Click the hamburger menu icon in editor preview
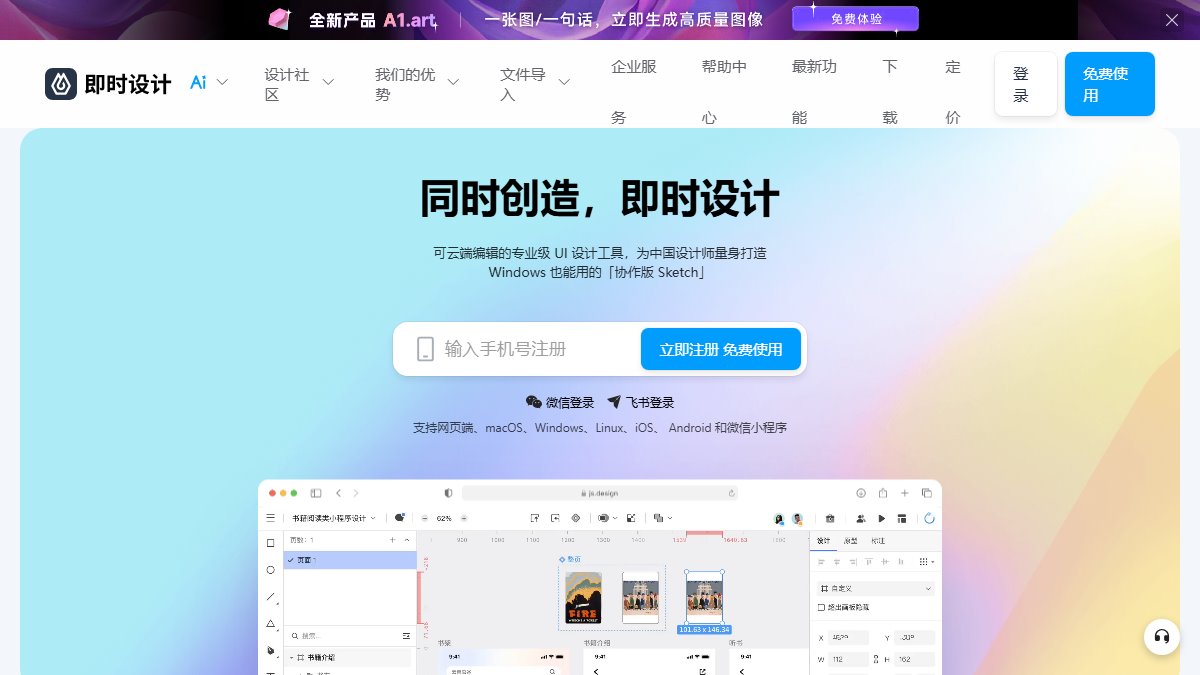 pyautogui.click(x=270, y=518)
